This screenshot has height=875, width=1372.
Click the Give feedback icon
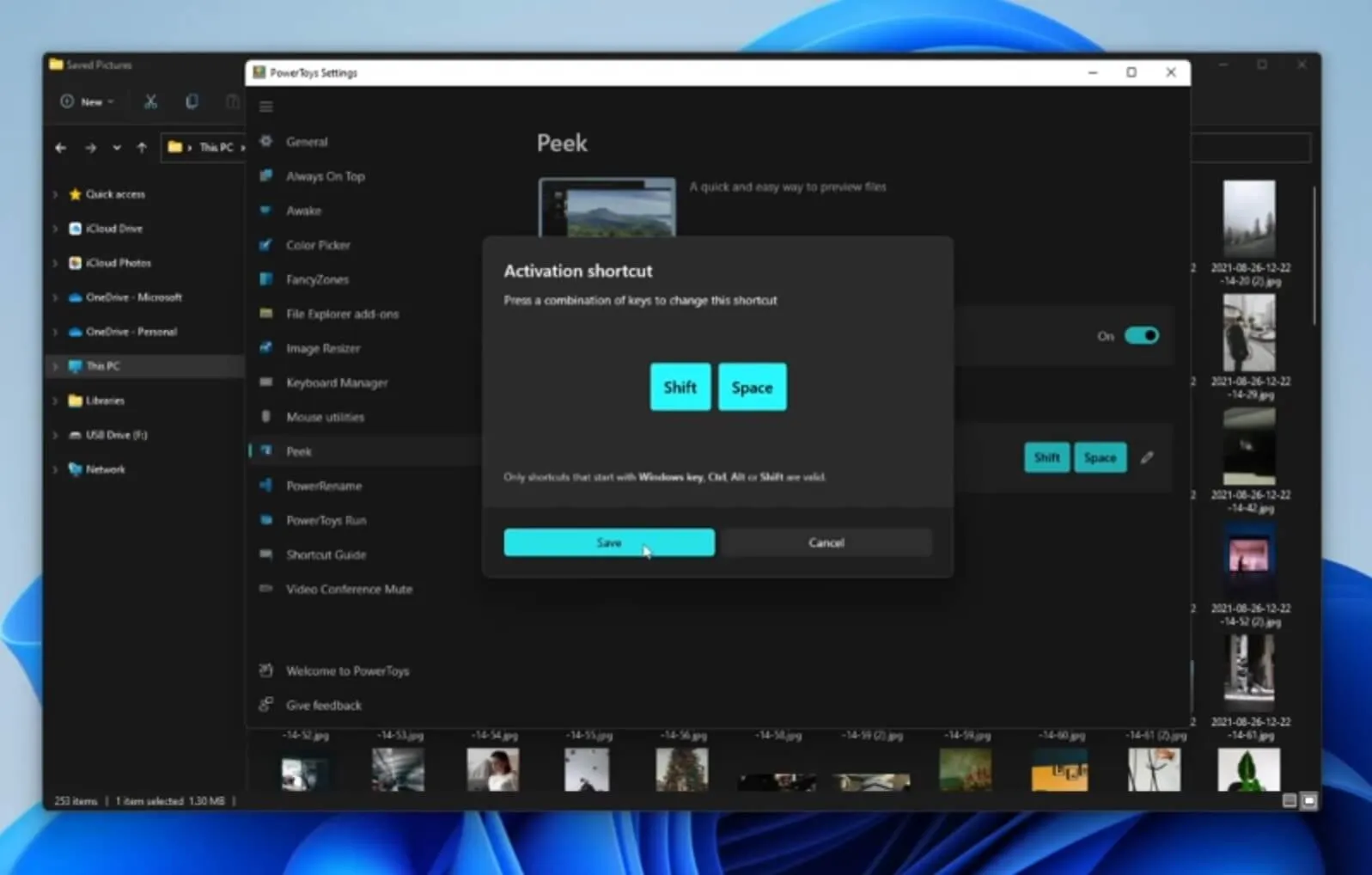[x=266, y=704]
